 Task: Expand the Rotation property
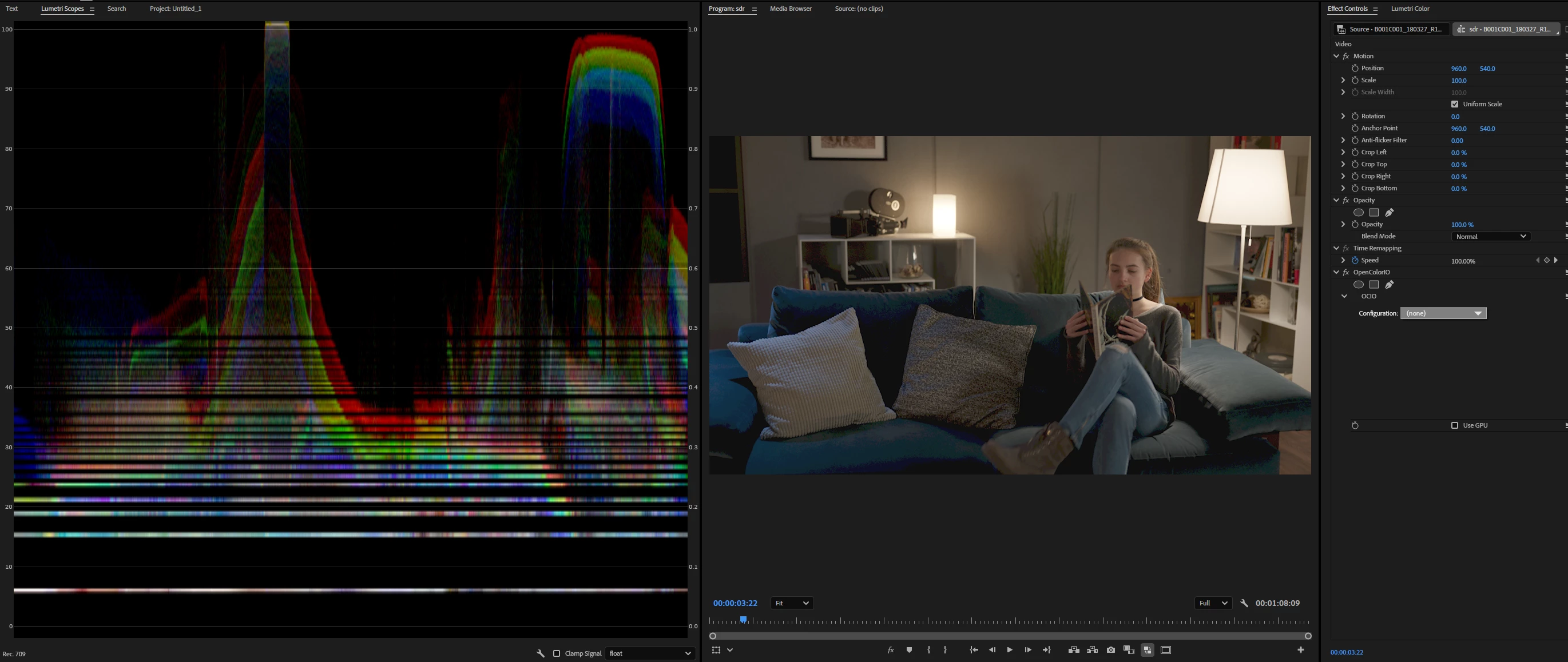[1343, 116]
